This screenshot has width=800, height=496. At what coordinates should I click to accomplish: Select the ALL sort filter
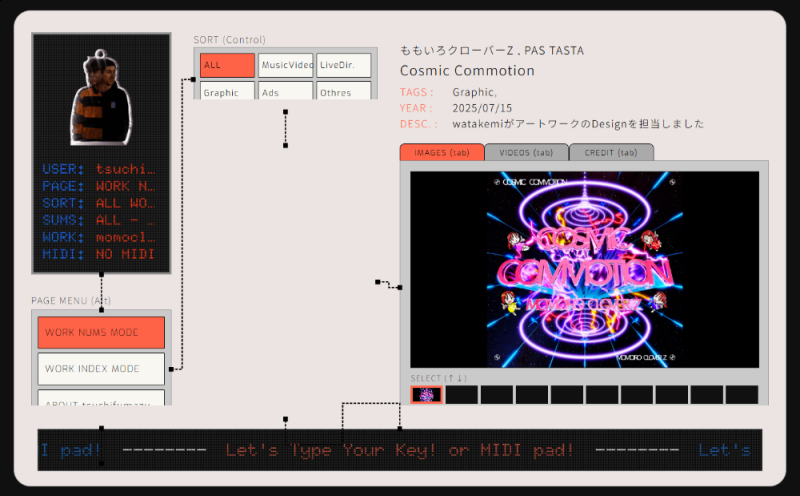[227, 65]
